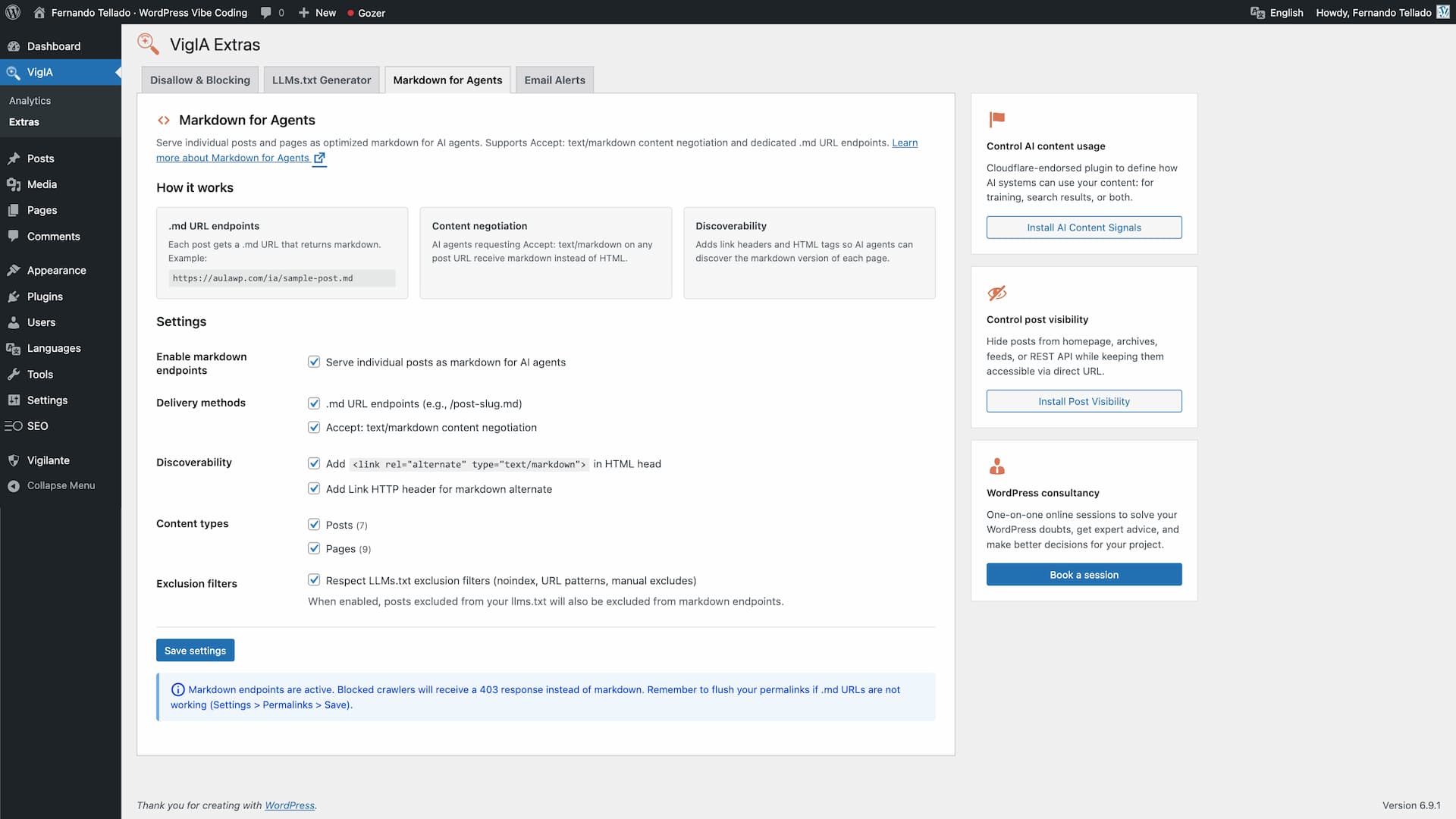
Task: Disable the Pages (9) content type checkbox
Action: click(x=314, y=548)
